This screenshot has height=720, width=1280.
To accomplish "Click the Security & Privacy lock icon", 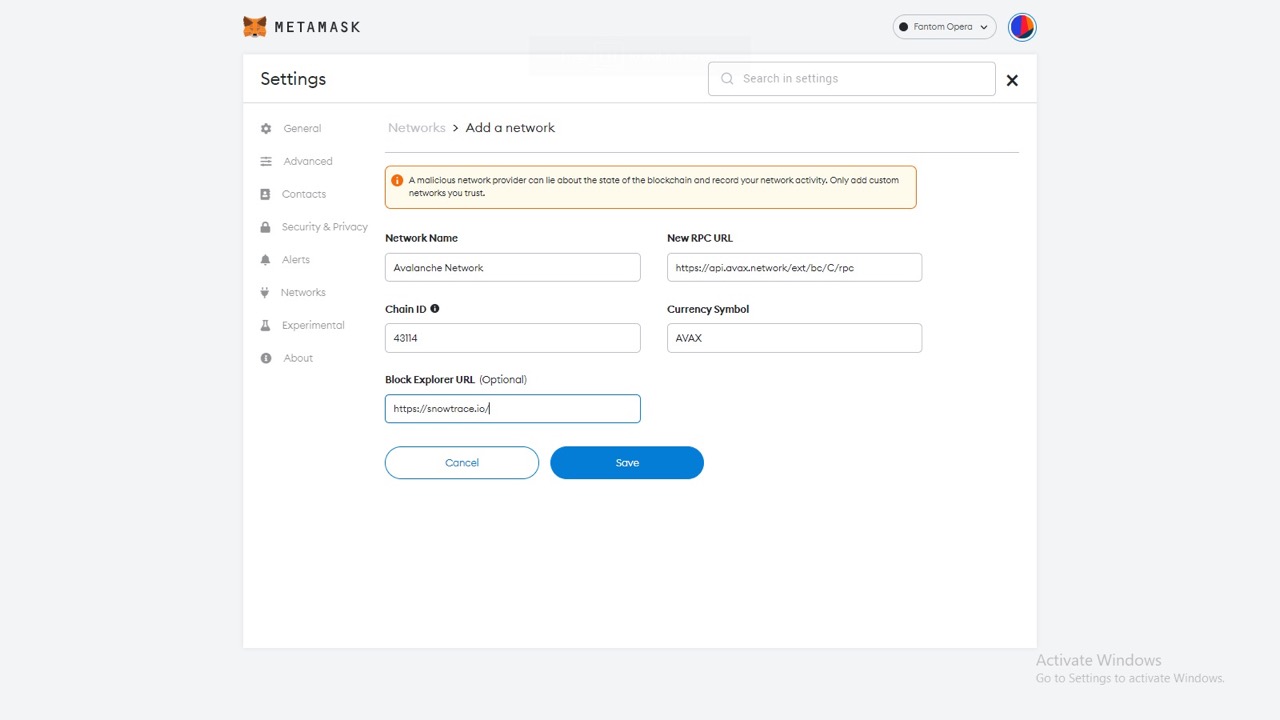I will [x=265, y=227].
